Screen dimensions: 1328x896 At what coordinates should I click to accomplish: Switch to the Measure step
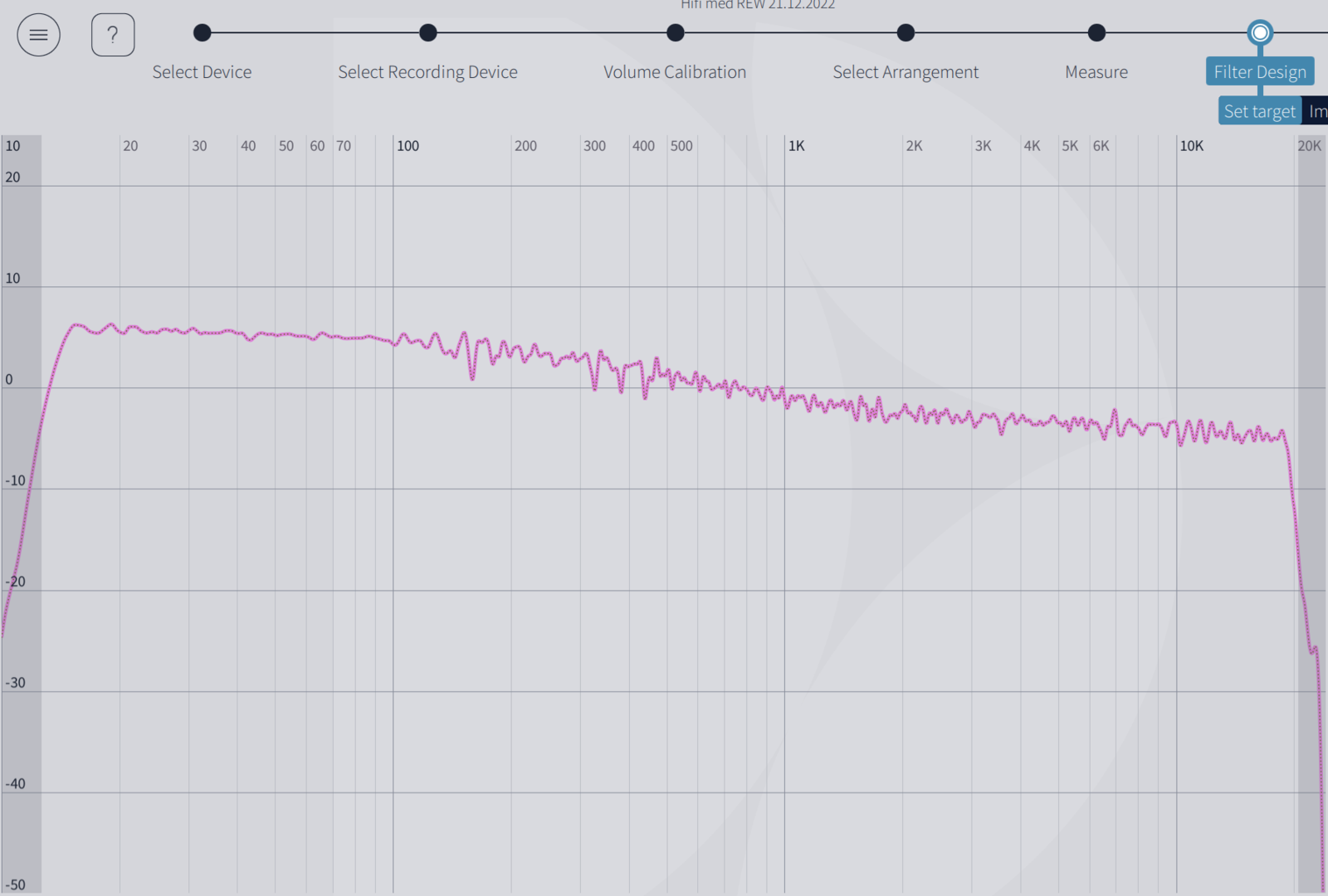(x=1096, y=72)
